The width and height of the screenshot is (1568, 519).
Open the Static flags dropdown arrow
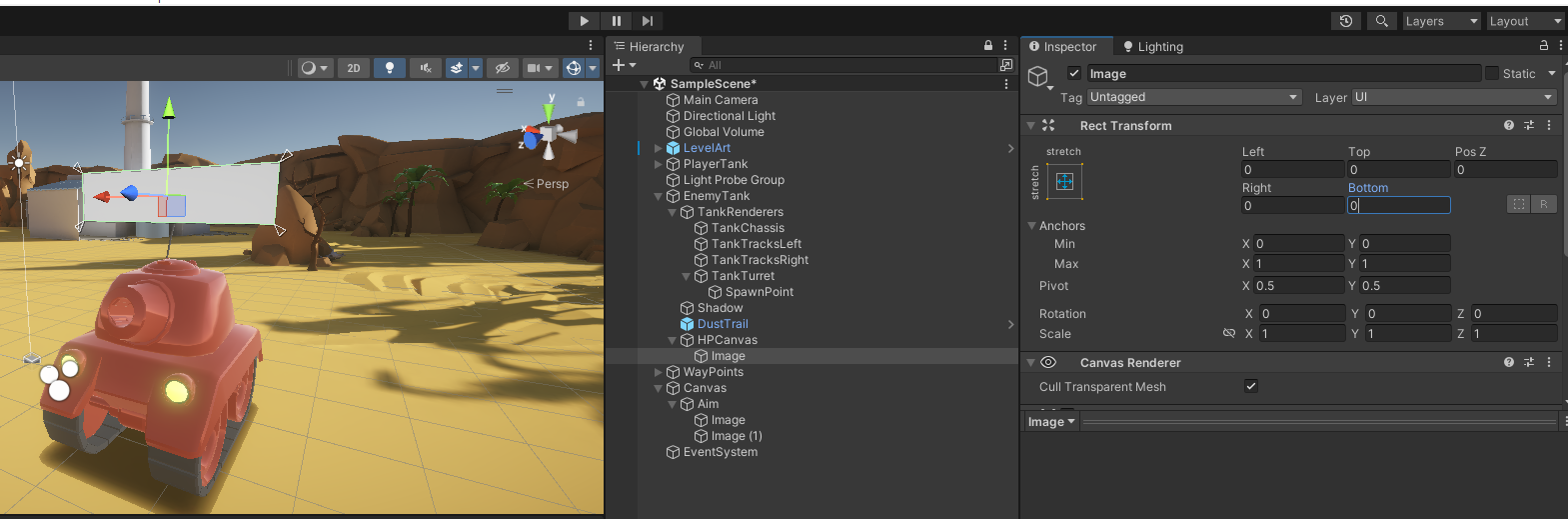[x=1552, y=73]
